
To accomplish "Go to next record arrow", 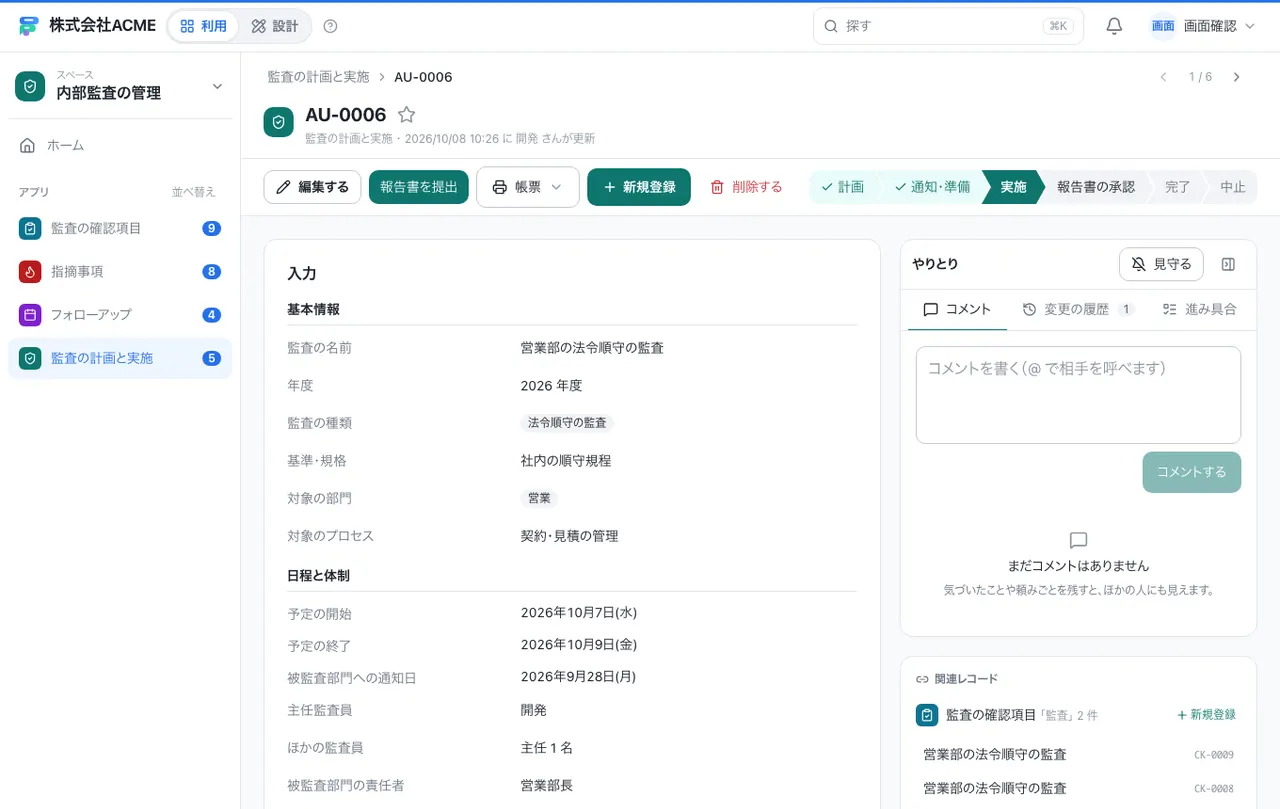I will coord(1237,77).
